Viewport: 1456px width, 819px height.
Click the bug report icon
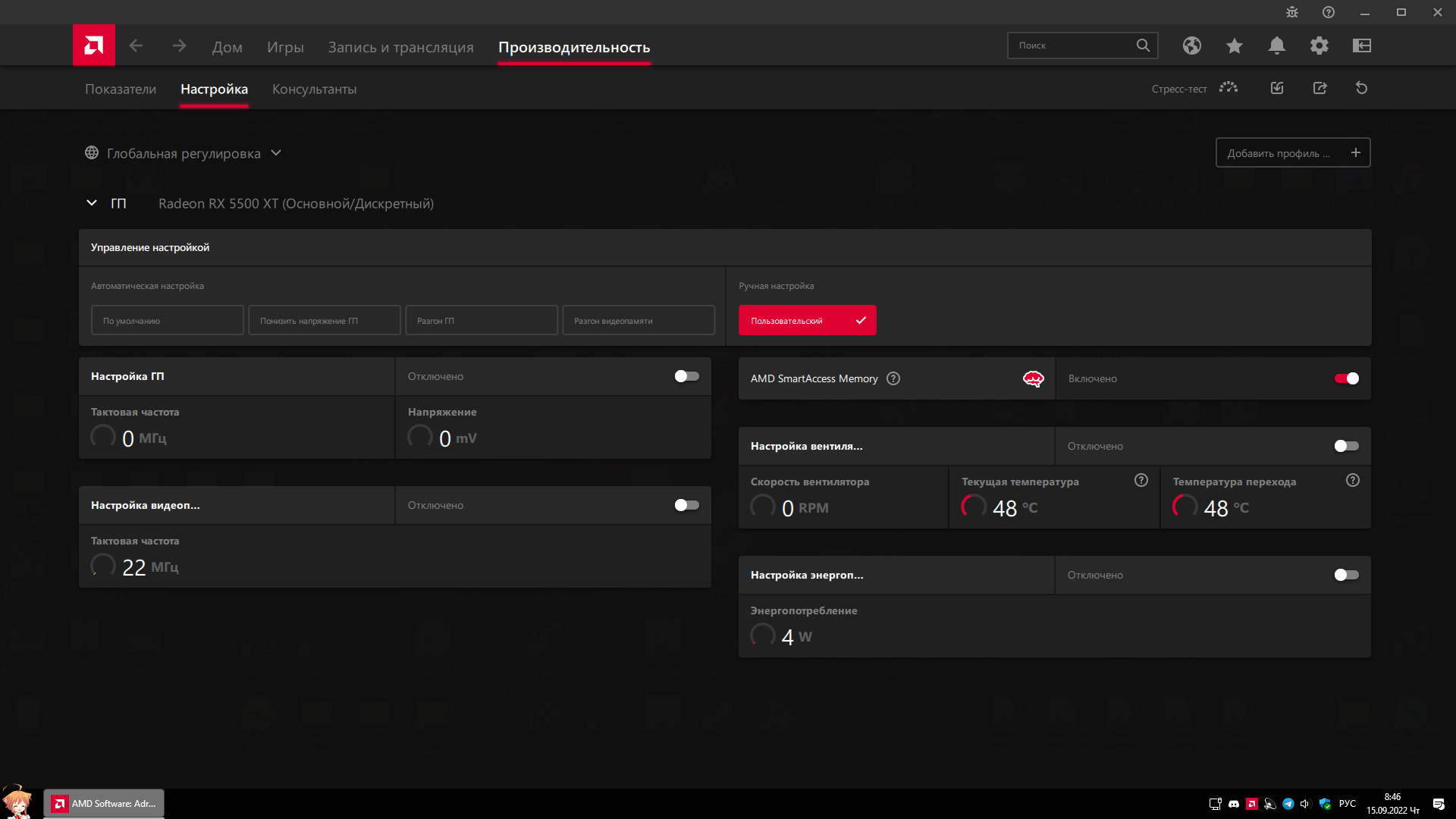pos(1291,12)
